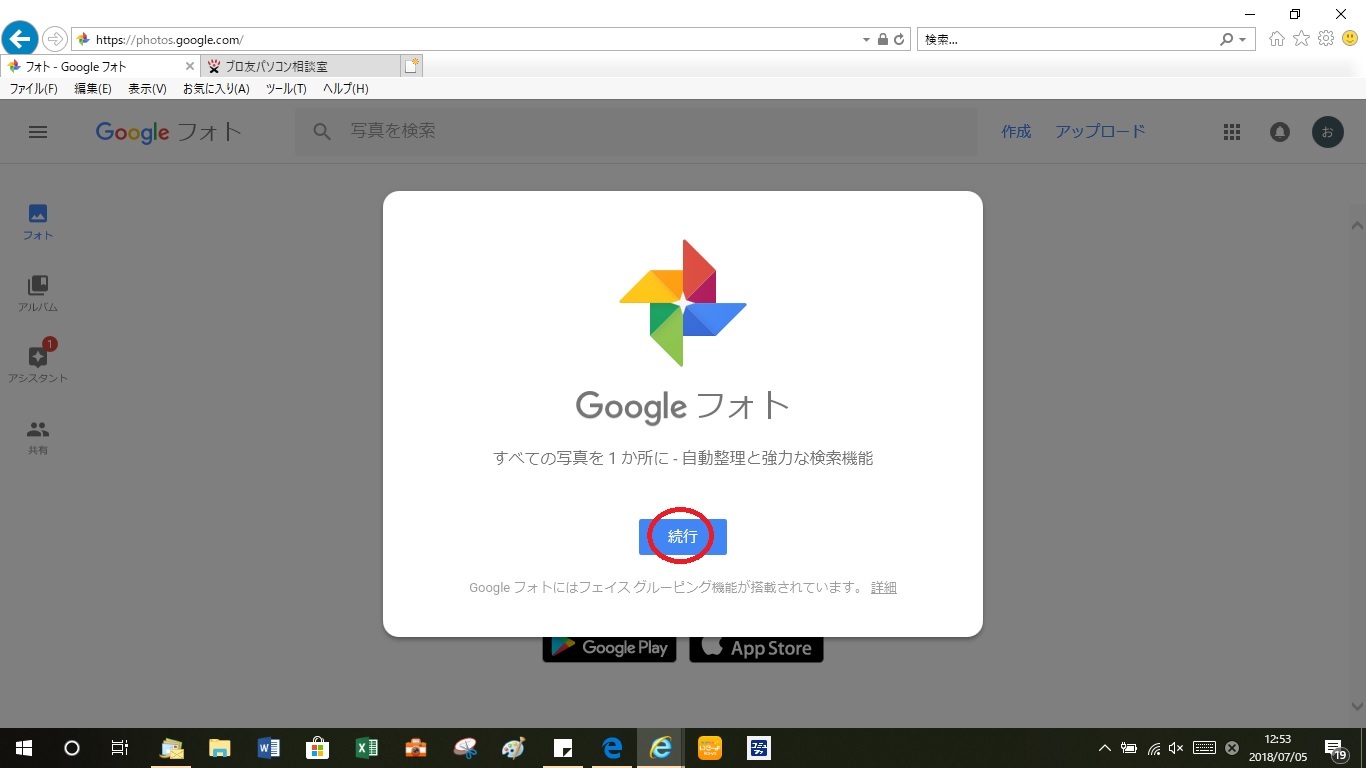Click the hamburger main menu icon
1366x768 pixels.
point(38,132)
